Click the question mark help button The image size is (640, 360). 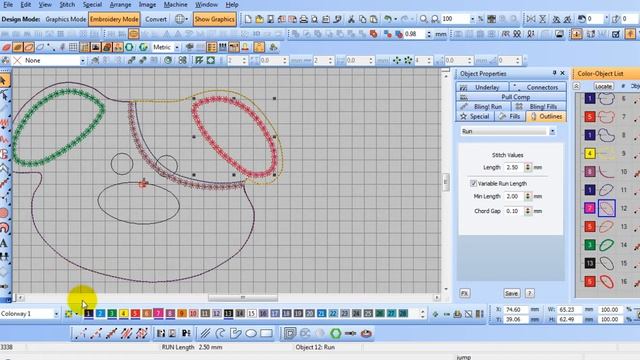[529, 293]
